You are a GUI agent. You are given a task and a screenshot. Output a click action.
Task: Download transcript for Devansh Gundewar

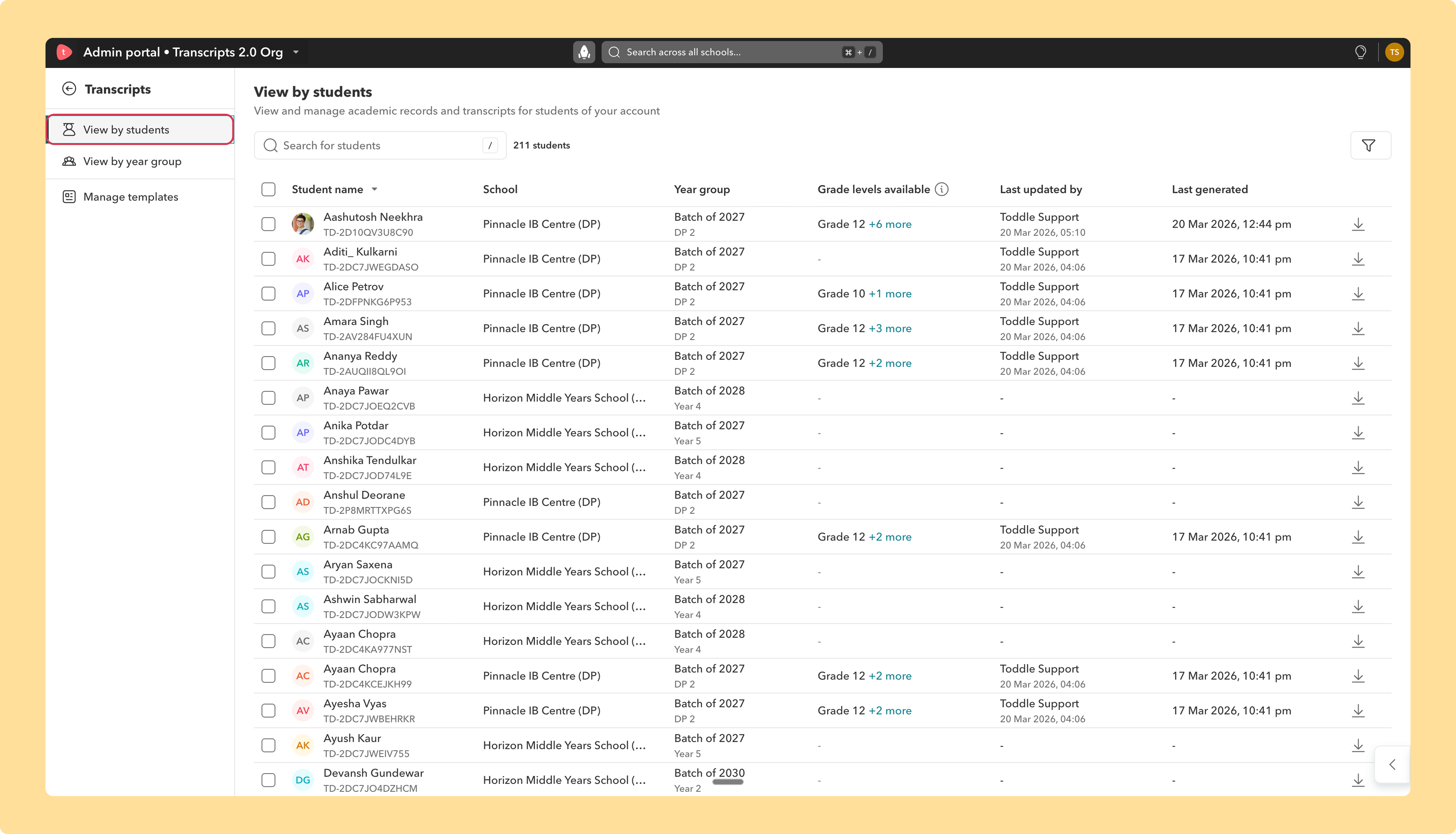click(x=1358, y=780)
